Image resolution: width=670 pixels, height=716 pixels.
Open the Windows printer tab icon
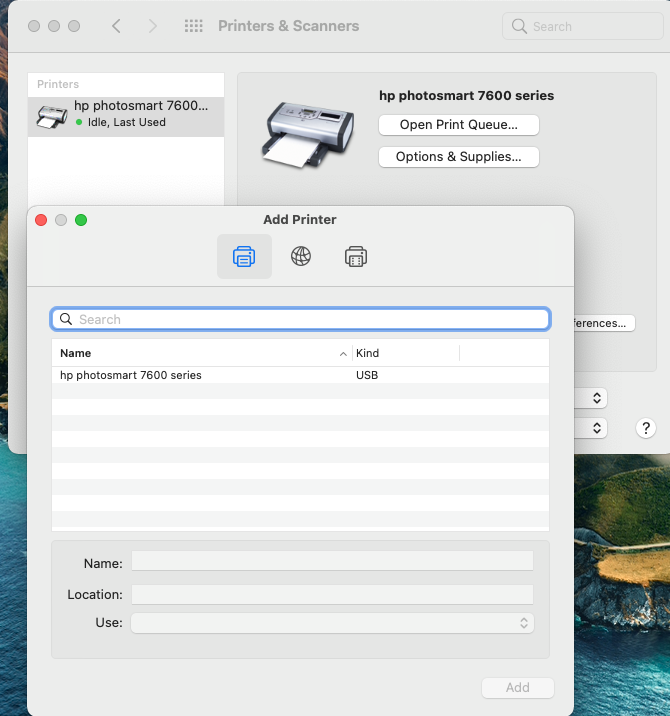coord(356,256)
